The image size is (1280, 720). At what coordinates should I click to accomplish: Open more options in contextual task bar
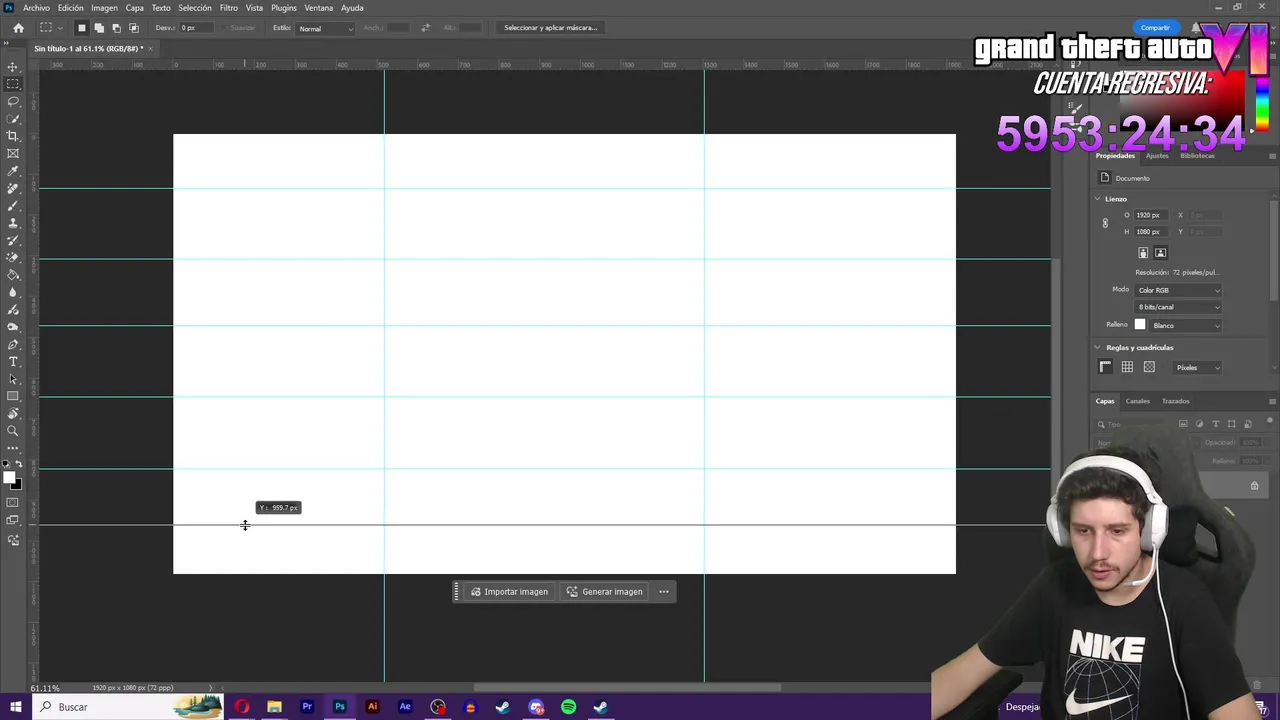click(664, 592)
